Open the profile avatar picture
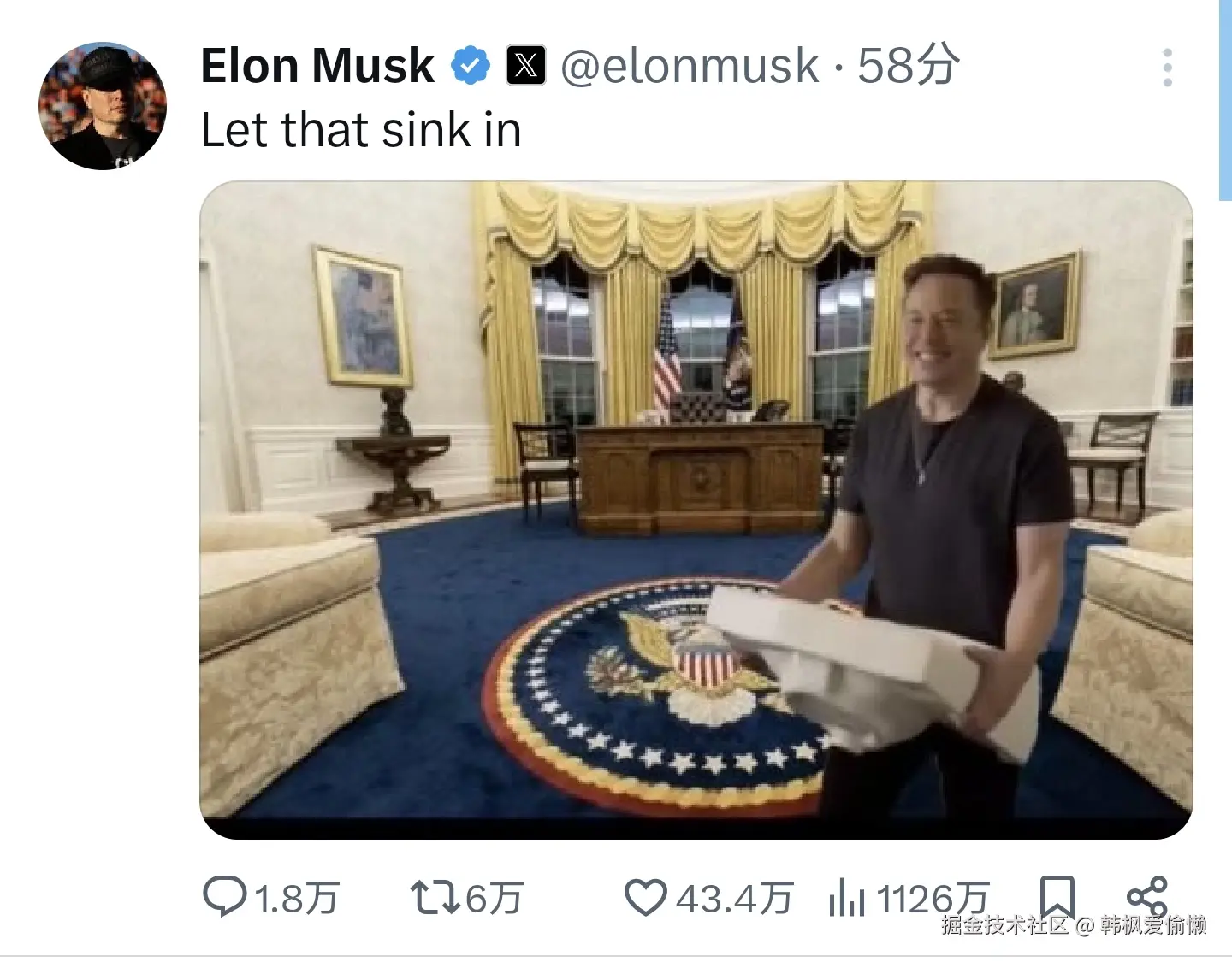Screen dimensions: 1232x962 (103, 105)
